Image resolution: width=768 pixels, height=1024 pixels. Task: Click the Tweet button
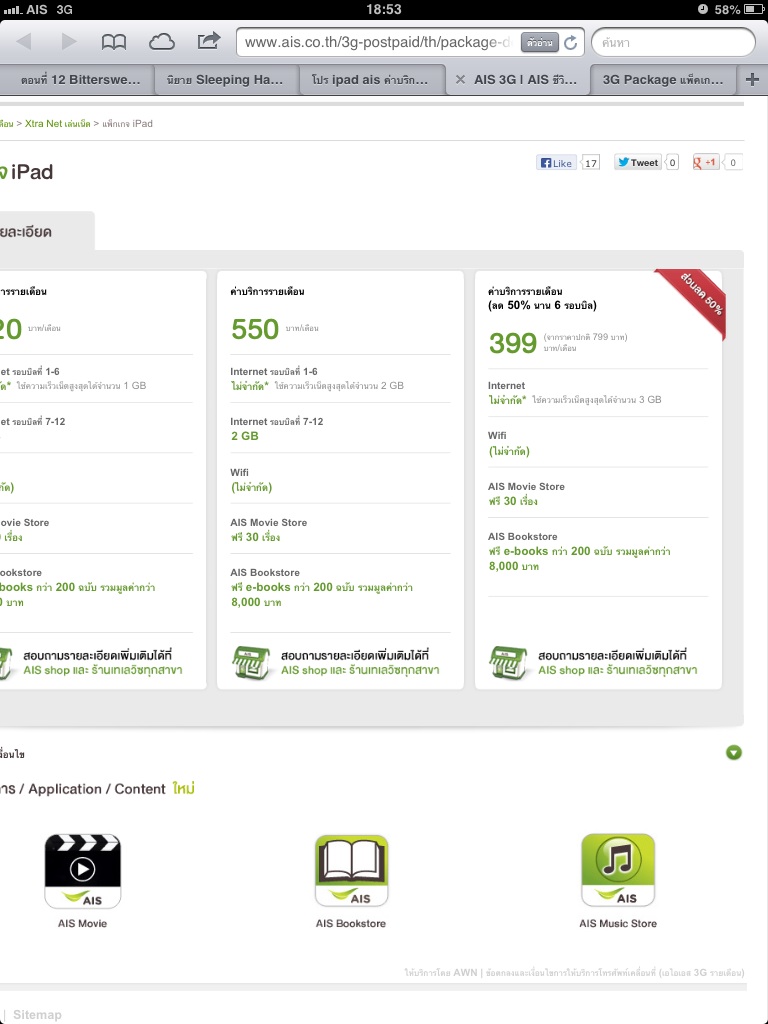pos(638,163)
